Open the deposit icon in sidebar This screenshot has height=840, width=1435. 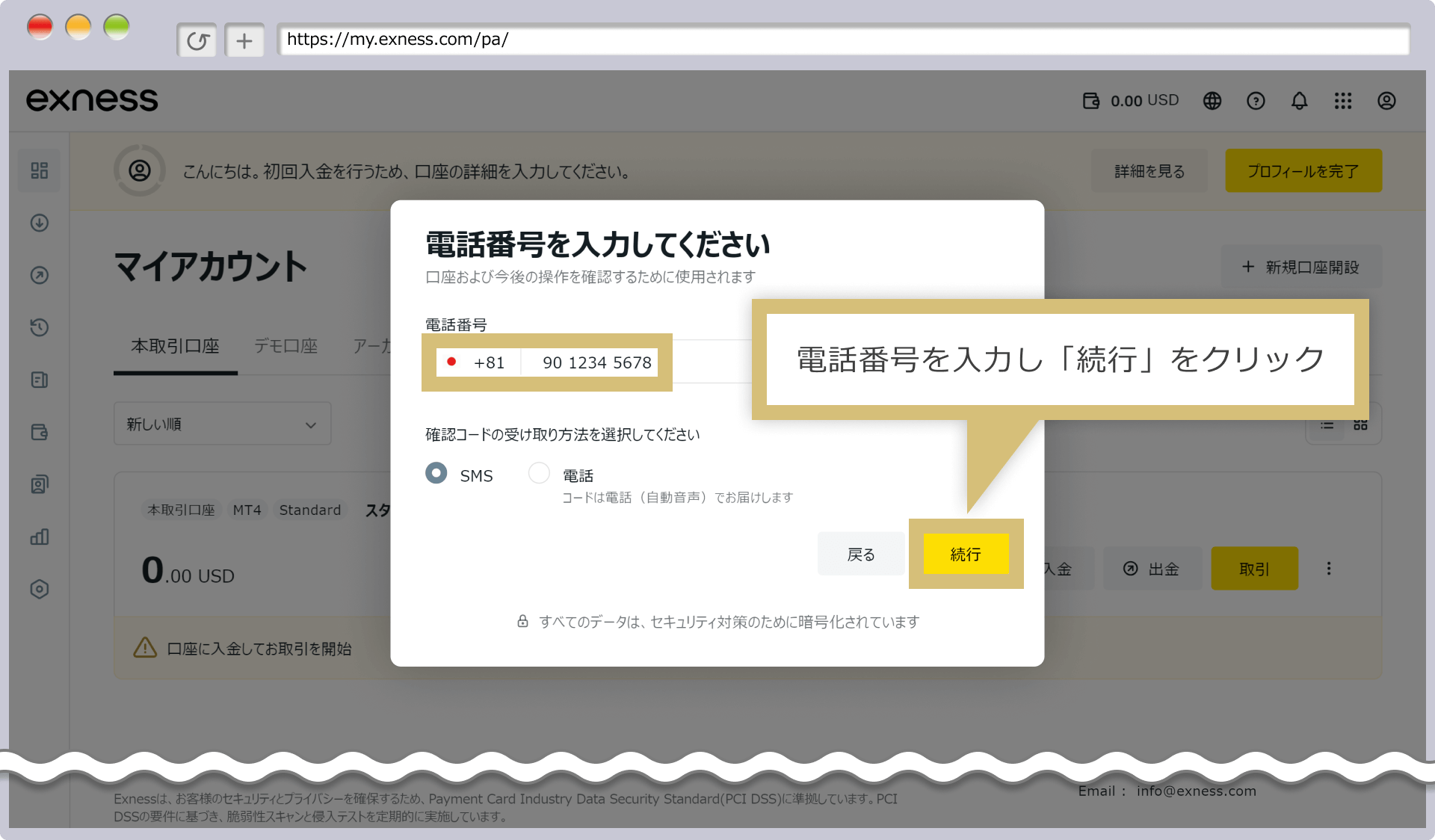[x=40, y=223]
